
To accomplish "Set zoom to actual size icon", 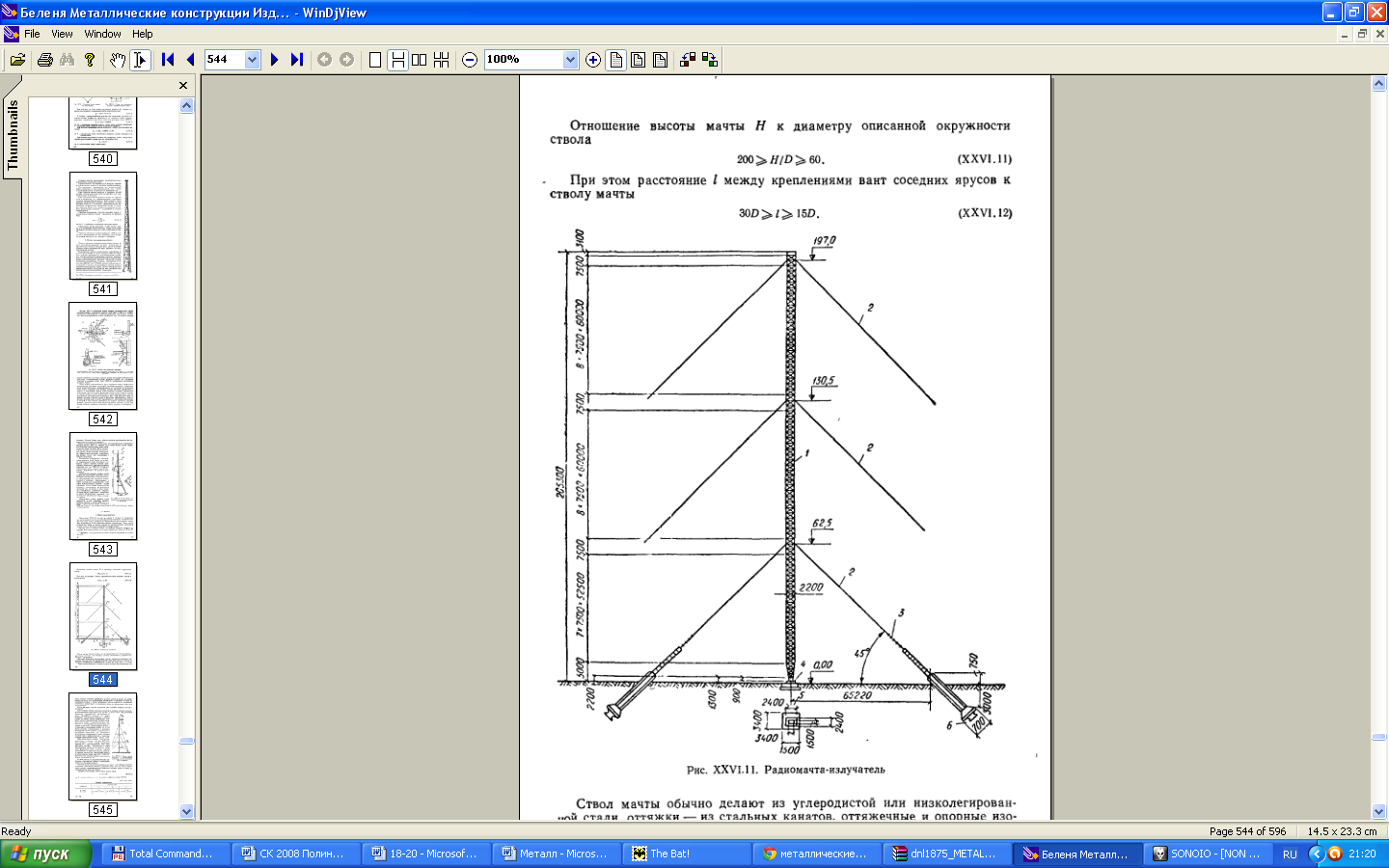I will pyautogui.click(x=615, y=60).
